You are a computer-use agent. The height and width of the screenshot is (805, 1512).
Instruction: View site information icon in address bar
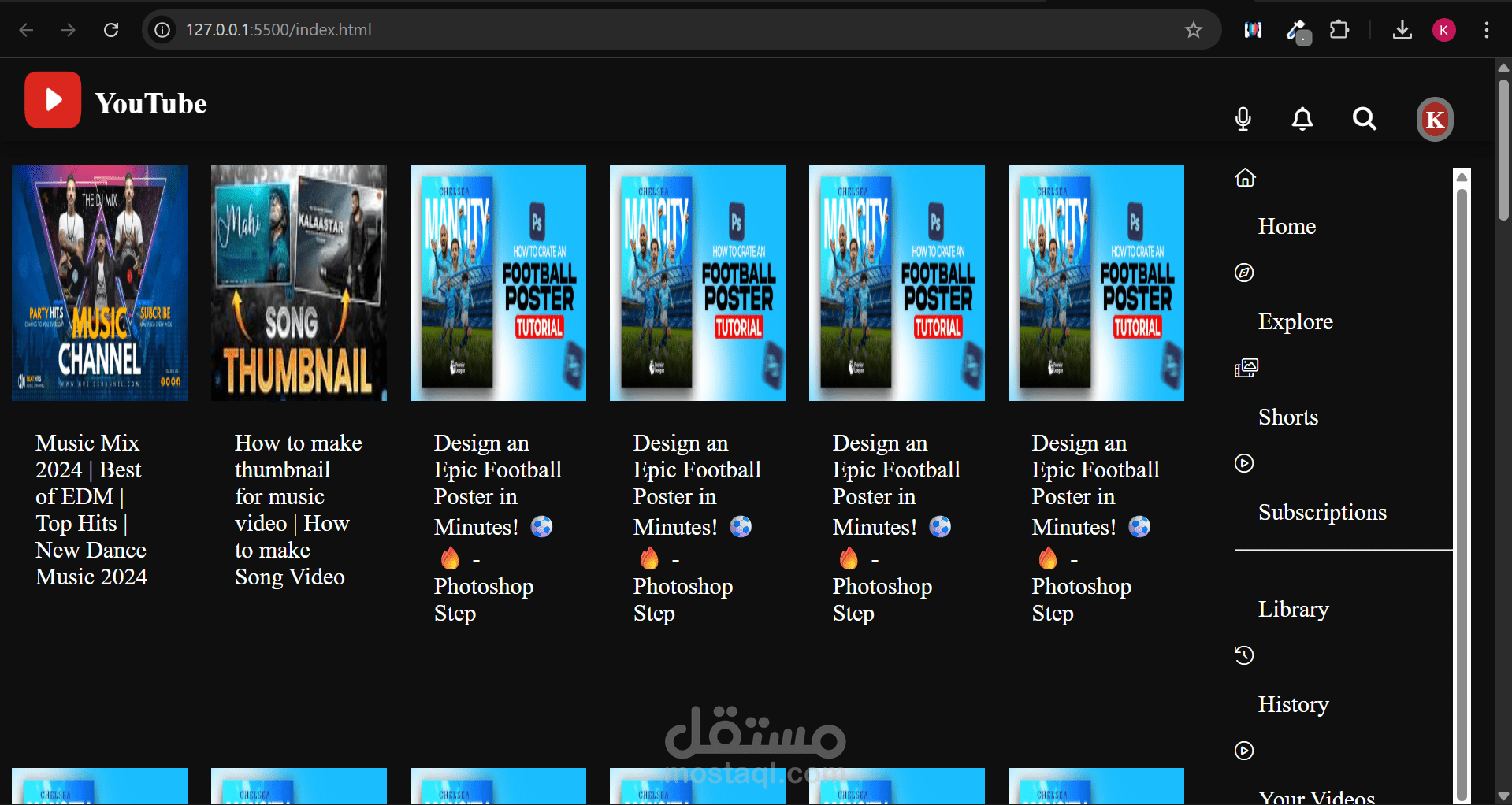pyautogui.click(x=162, y=30)
